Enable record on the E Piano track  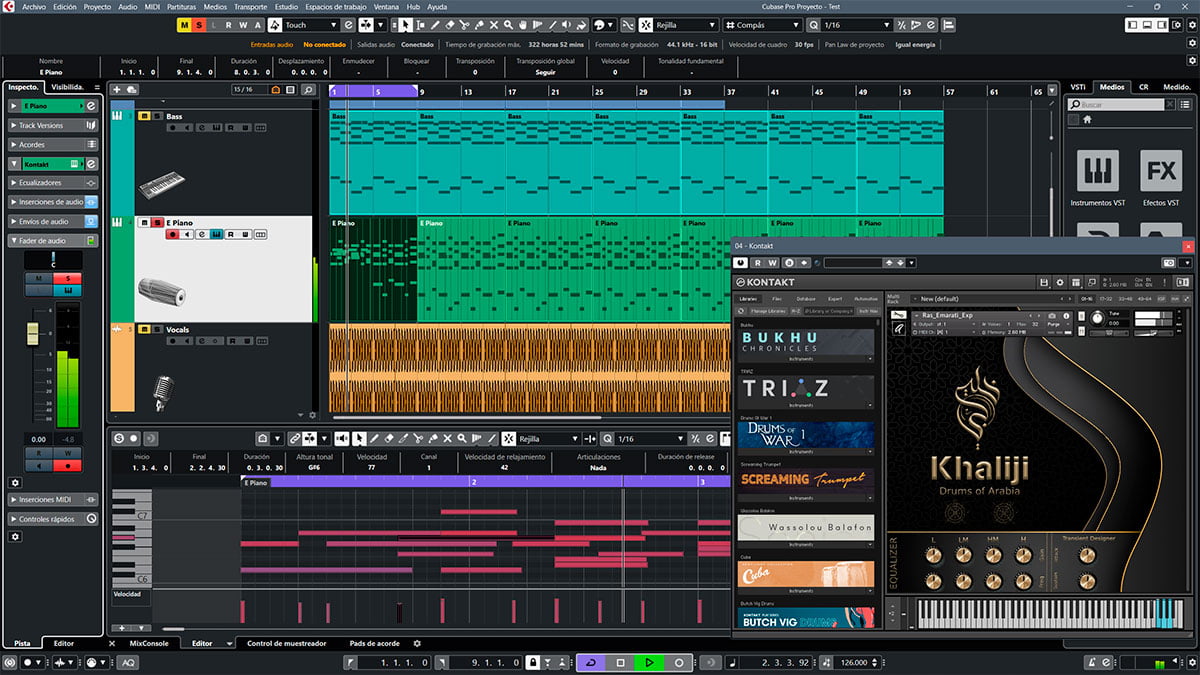(172, 234)
